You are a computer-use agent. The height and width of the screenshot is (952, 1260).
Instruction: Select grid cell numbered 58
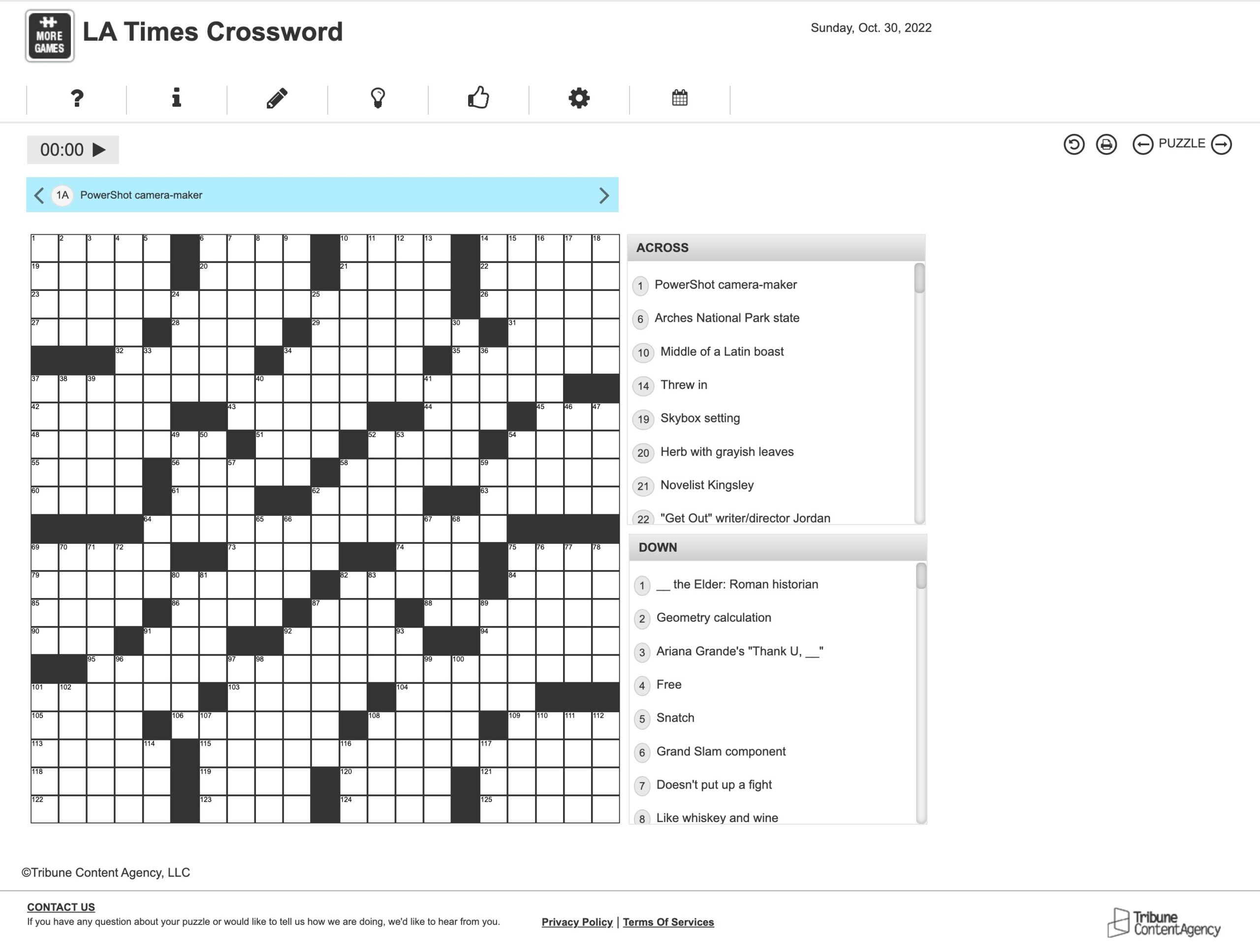coord(353,472)
